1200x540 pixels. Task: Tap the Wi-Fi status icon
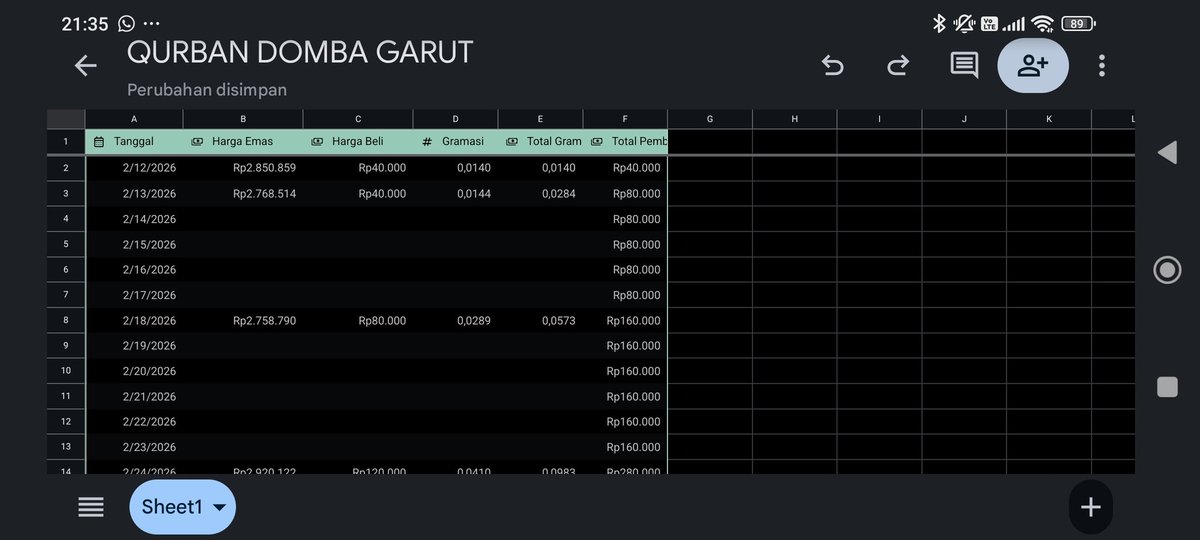pyautogui.click(x=1043, y=23)
